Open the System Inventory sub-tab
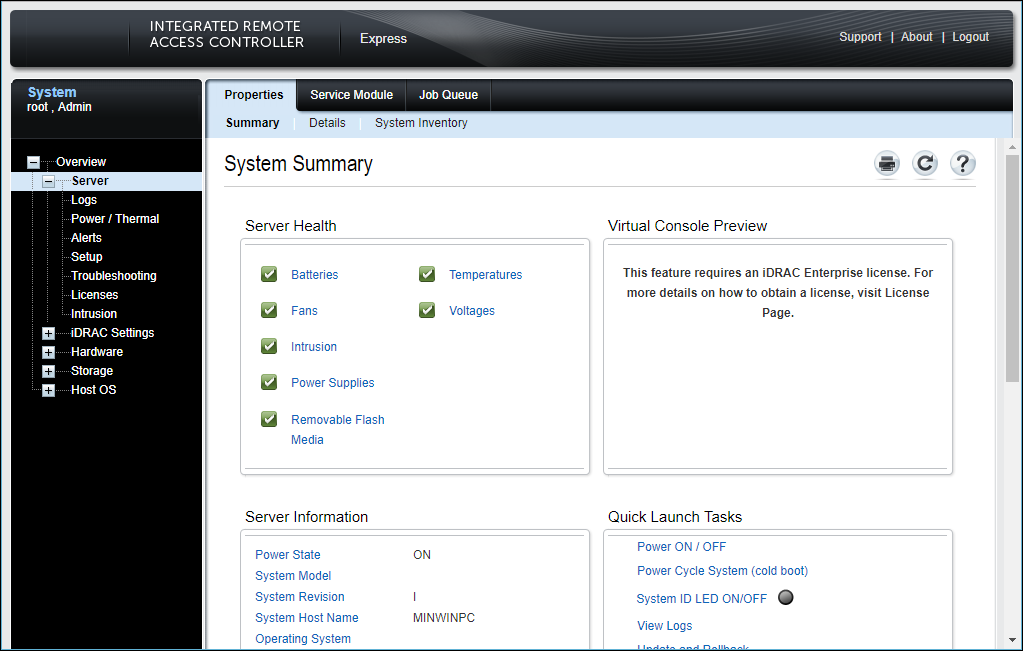1023x651 pixels. (x=421, y=123)
